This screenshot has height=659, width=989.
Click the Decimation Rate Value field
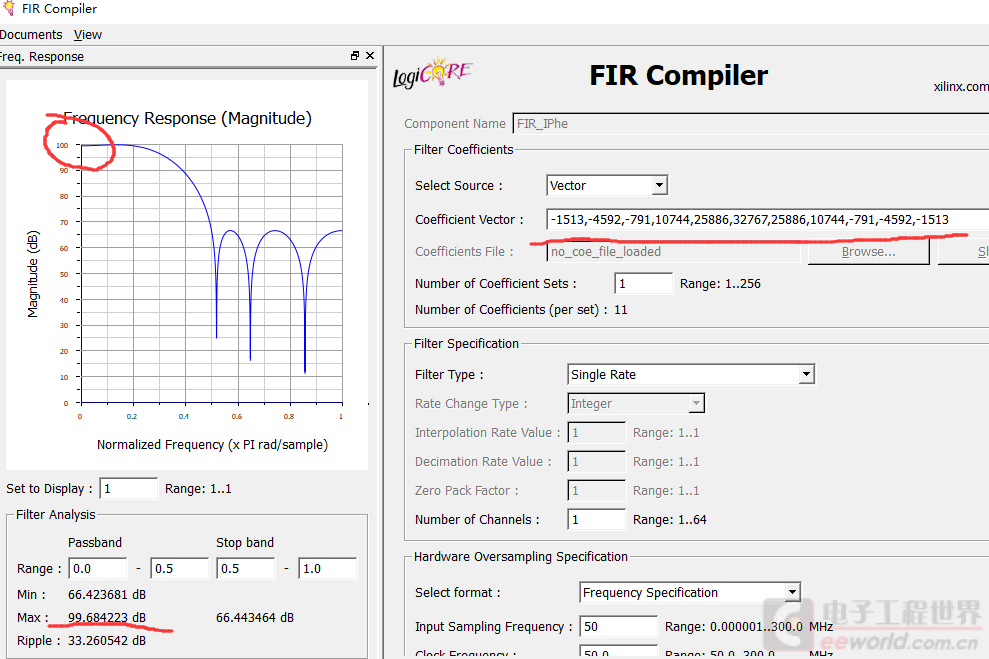[x=597, y=462]
